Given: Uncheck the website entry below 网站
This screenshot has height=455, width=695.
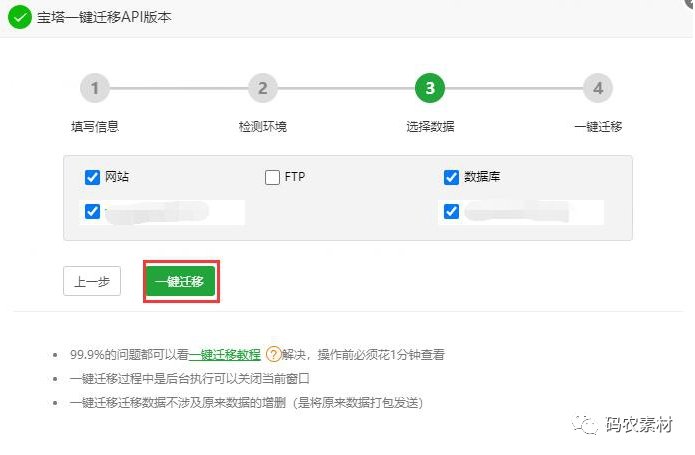Looking at the screenshot, I should pyautogui.click(x=93, y=211).
